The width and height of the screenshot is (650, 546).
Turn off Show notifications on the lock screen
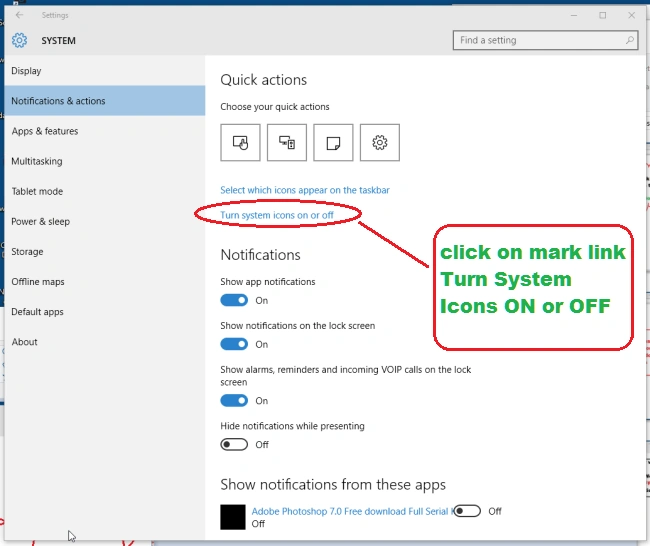(234, 344)
